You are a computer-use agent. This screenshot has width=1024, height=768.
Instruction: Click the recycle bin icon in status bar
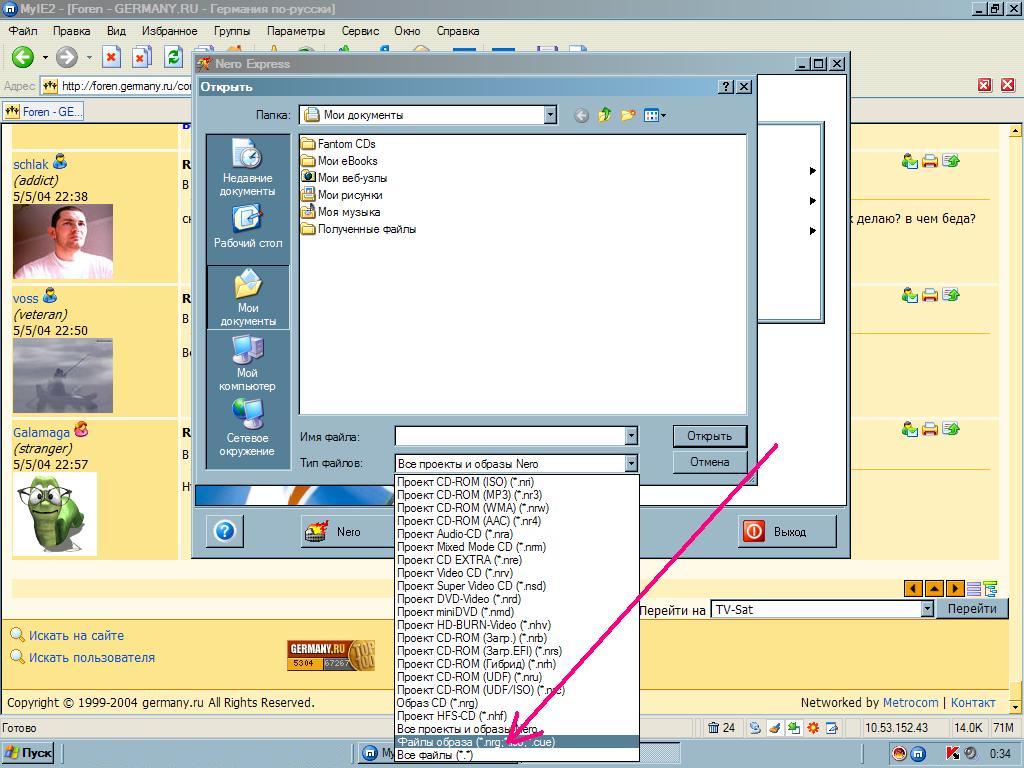pyautogui.click(x=714, y=728)
